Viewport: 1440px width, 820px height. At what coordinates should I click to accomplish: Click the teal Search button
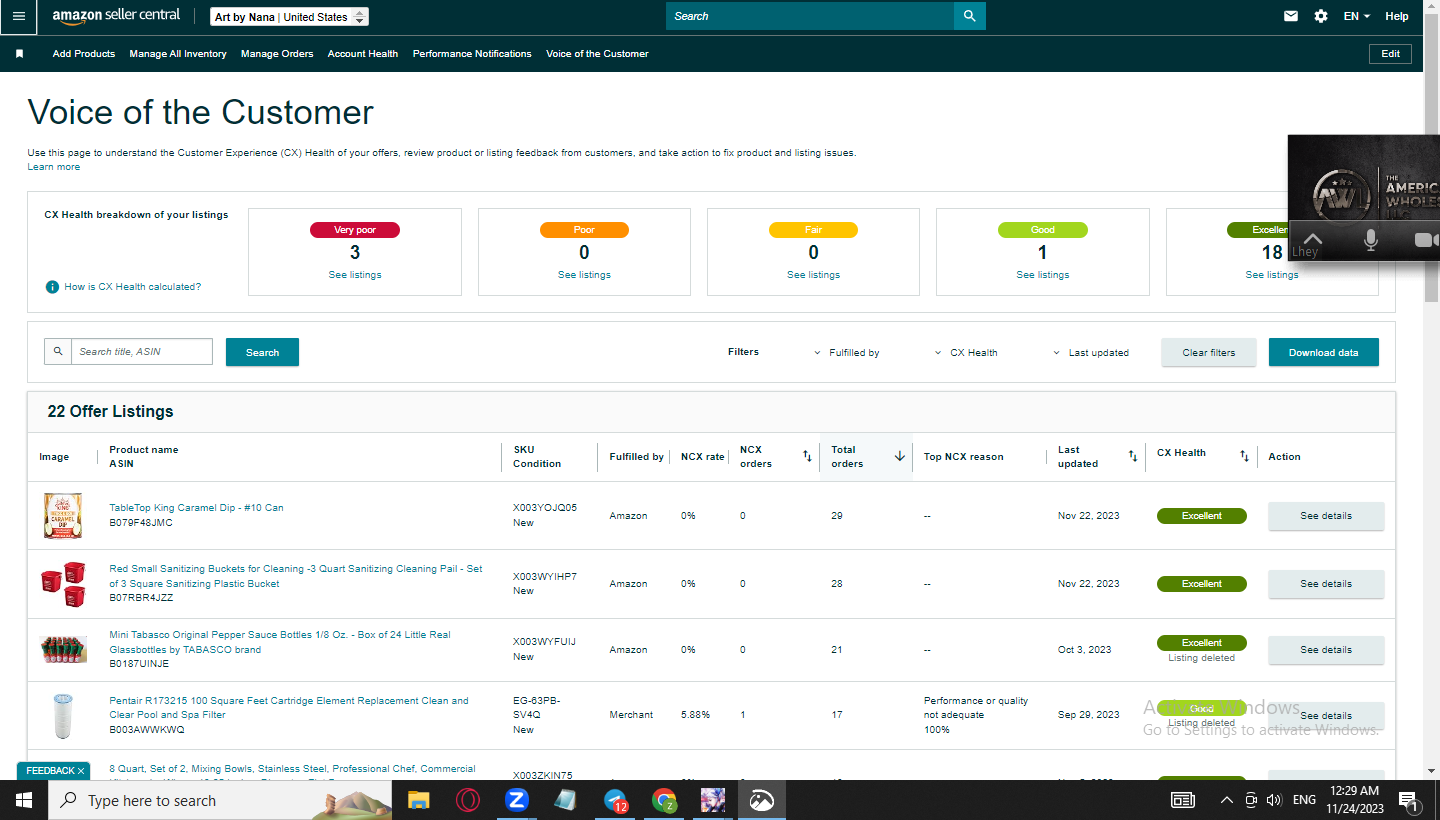[262, 352]
